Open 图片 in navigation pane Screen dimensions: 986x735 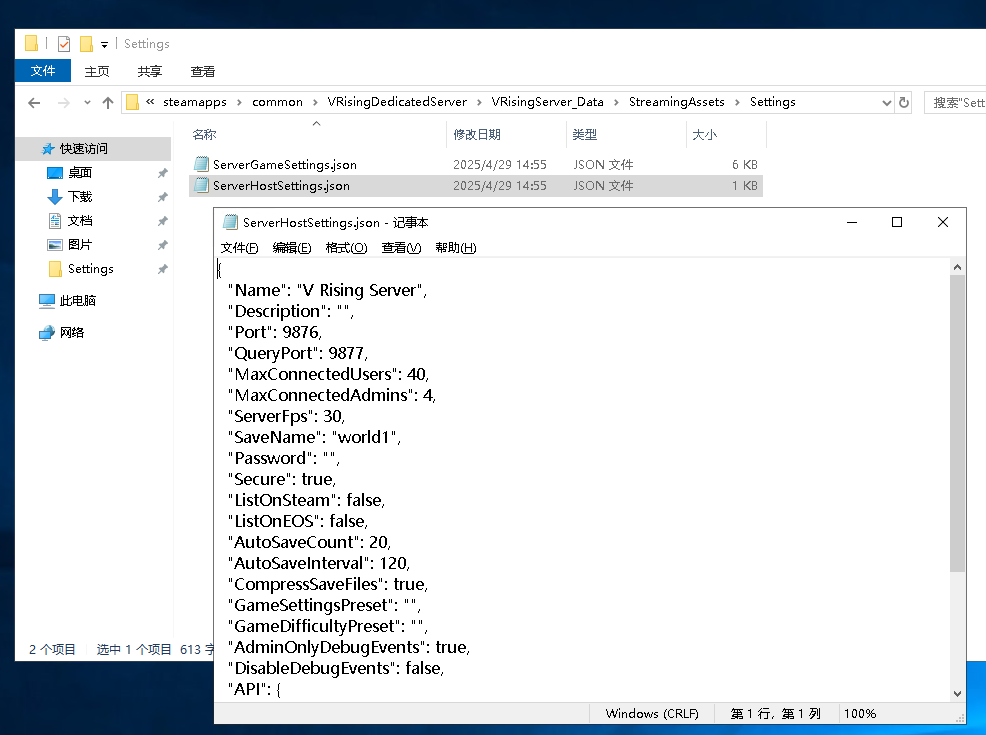[x=80, y=245]
